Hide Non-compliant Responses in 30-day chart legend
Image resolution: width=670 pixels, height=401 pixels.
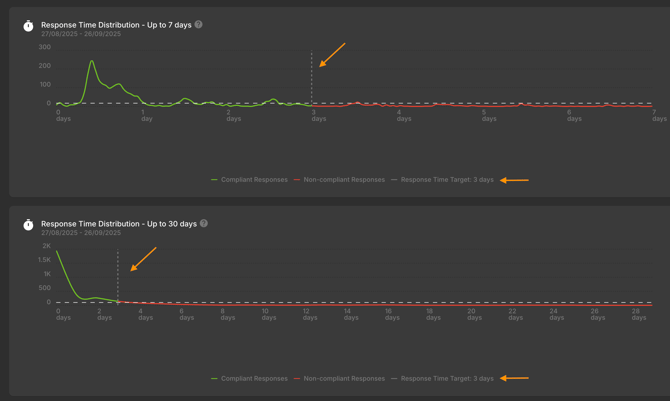click(344, 378)
